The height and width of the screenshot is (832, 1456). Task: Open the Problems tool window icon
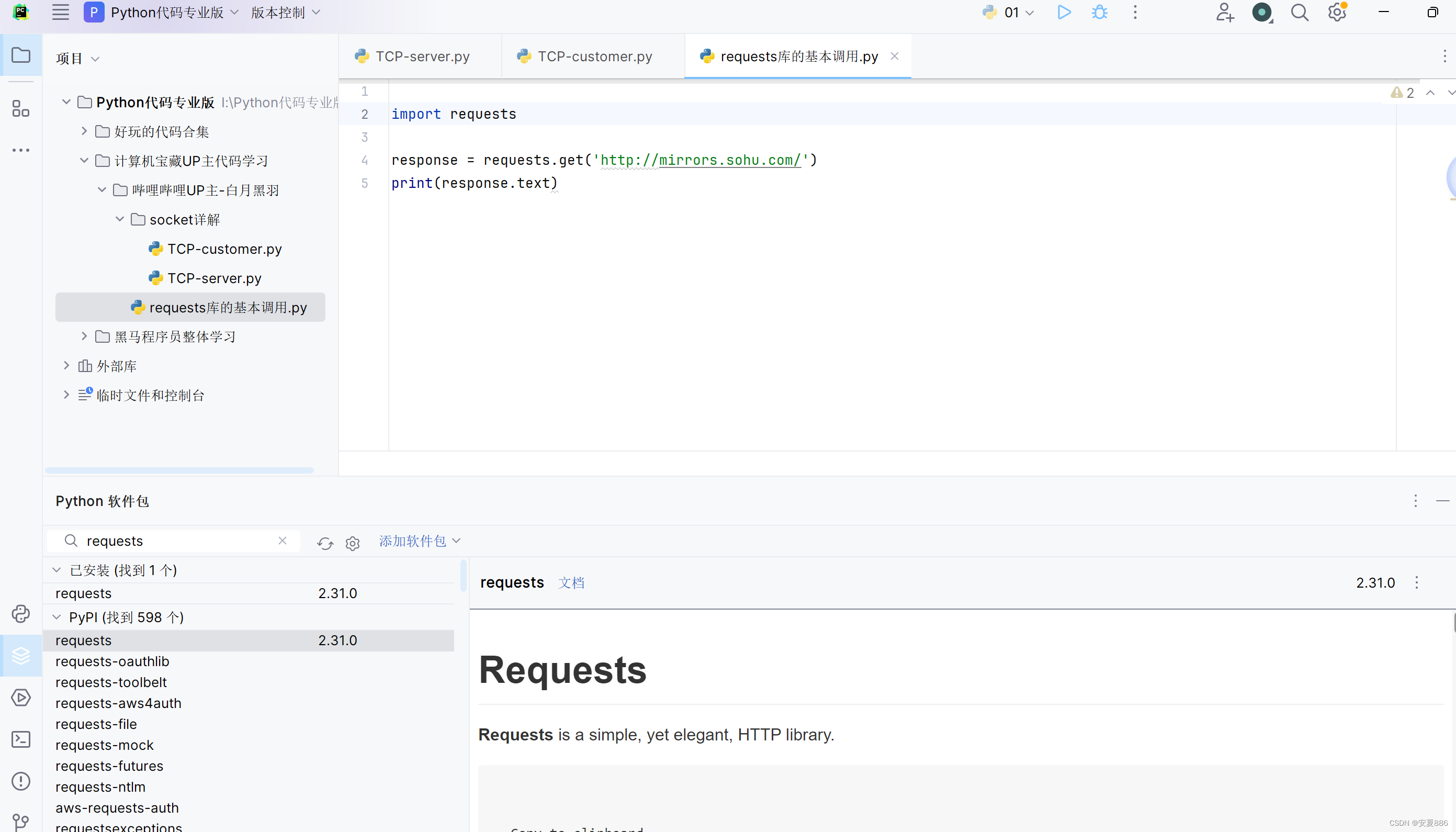point(21,781)
